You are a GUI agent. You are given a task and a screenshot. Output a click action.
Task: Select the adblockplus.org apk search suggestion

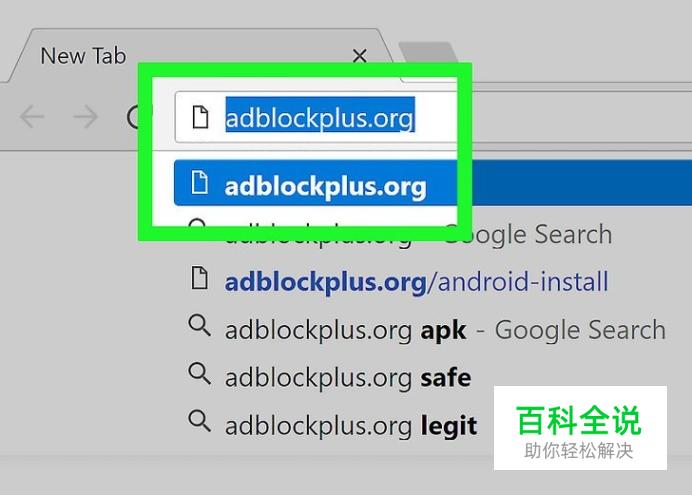[x=445, y=330]
